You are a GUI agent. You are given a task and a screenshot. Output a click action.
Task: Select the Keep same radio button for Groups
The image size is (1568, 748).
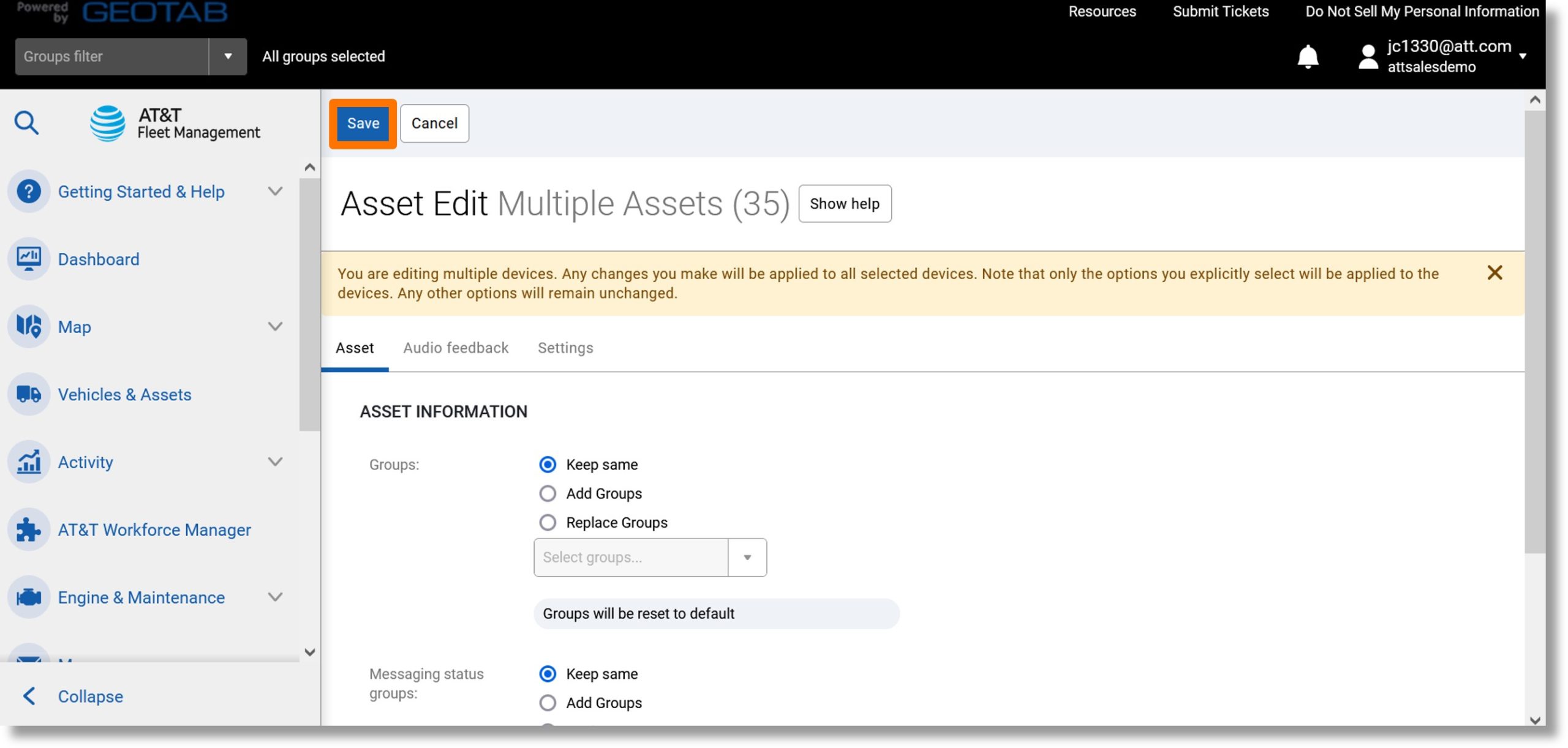click(x=547, y=464)
